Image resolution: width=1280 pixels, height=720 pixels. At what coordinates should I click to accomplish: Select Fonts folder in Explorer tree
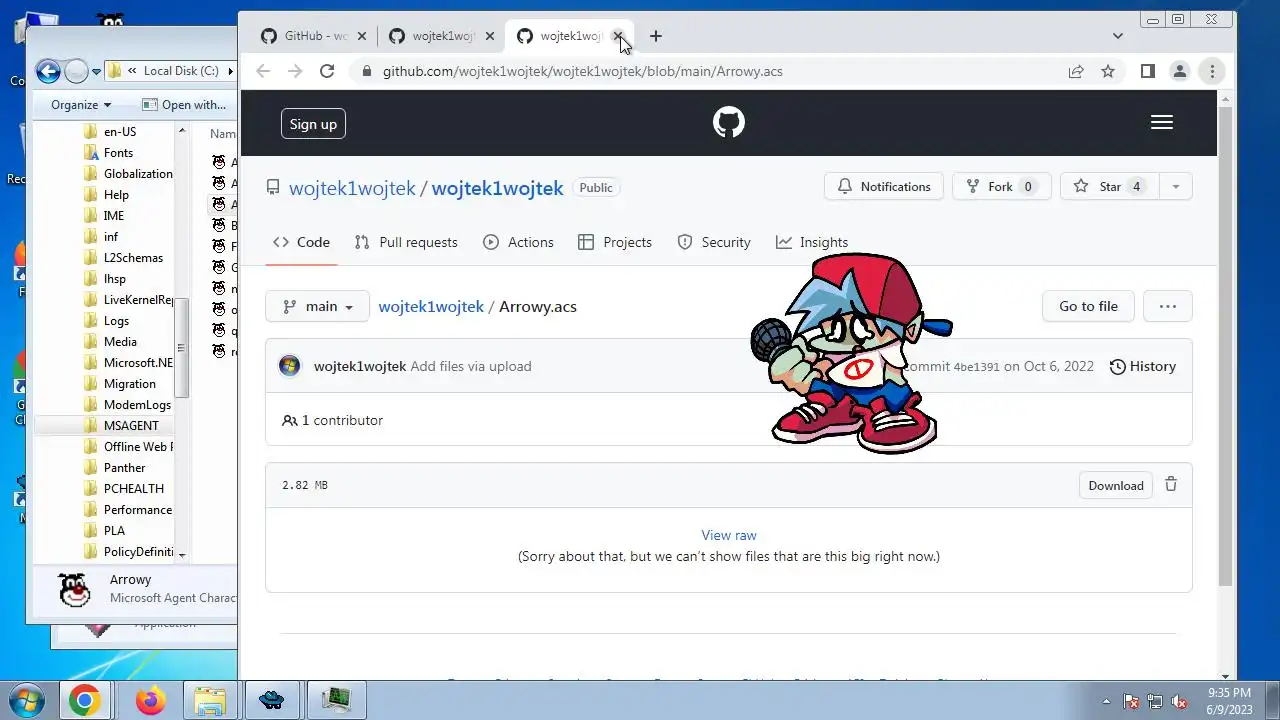(118, 152)
